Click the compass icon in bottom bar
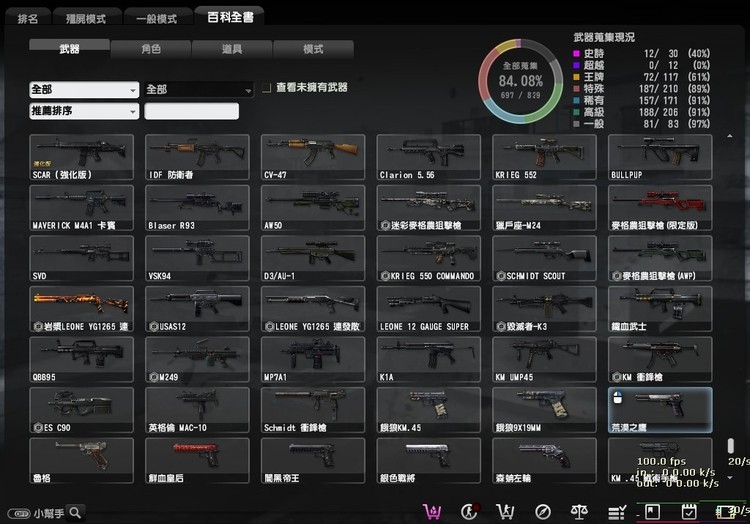This screenshot has width=750, height=524. pos(542,512)
